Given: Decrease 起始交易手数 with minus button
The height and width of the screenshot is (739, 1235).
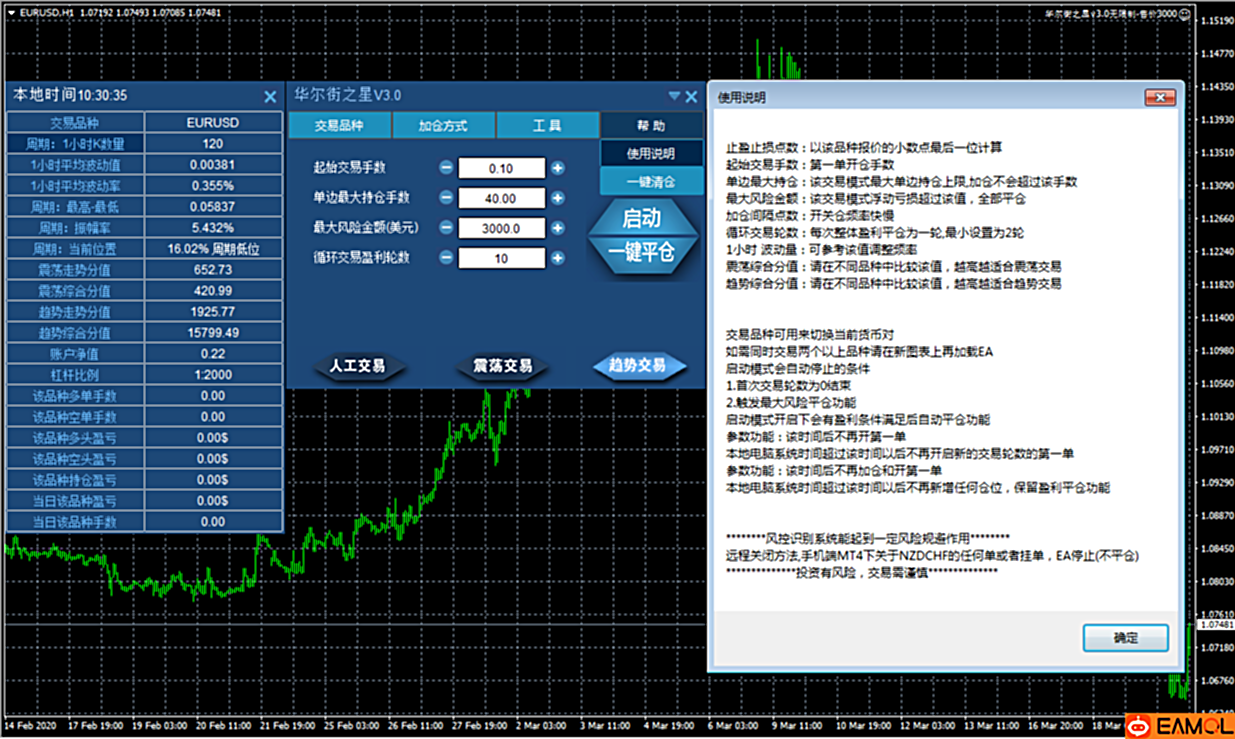Looking at the screenshot, I should [446, 169].
